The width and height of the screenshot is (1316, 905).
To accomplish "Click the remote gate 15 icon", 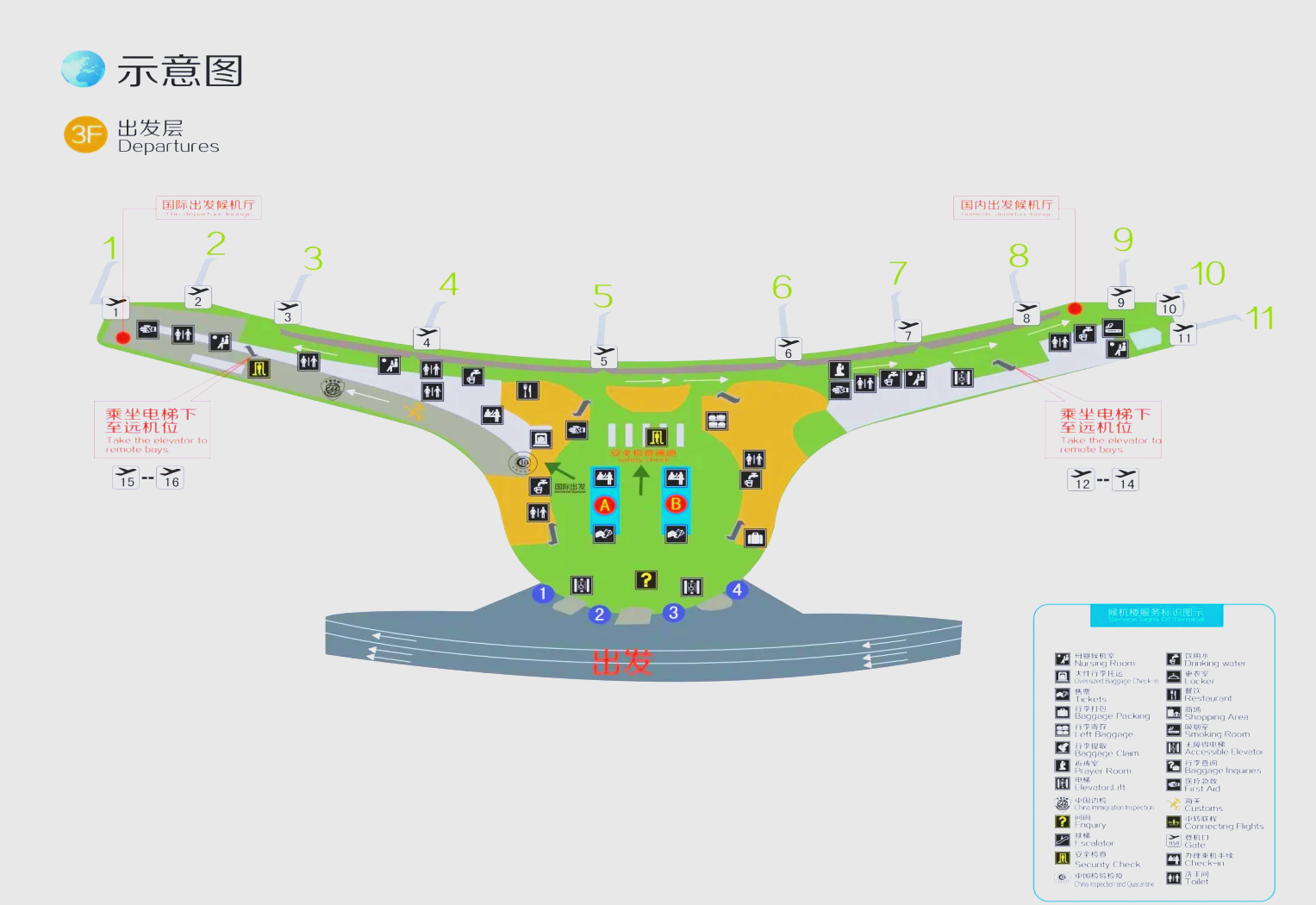I will [x=126, y=477].
